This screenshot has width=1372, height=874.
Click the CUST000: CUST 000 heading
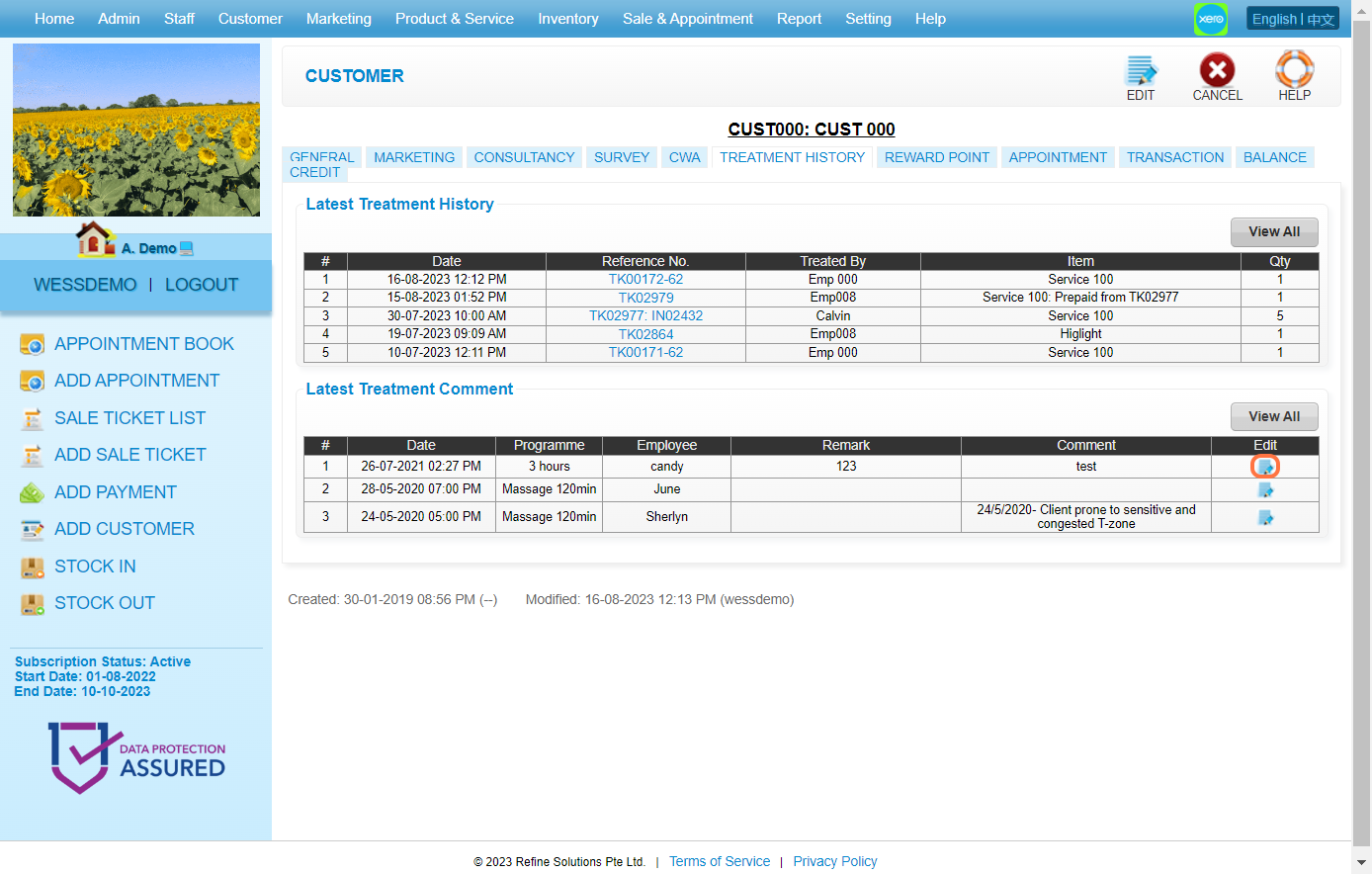(x=812, y=130)
